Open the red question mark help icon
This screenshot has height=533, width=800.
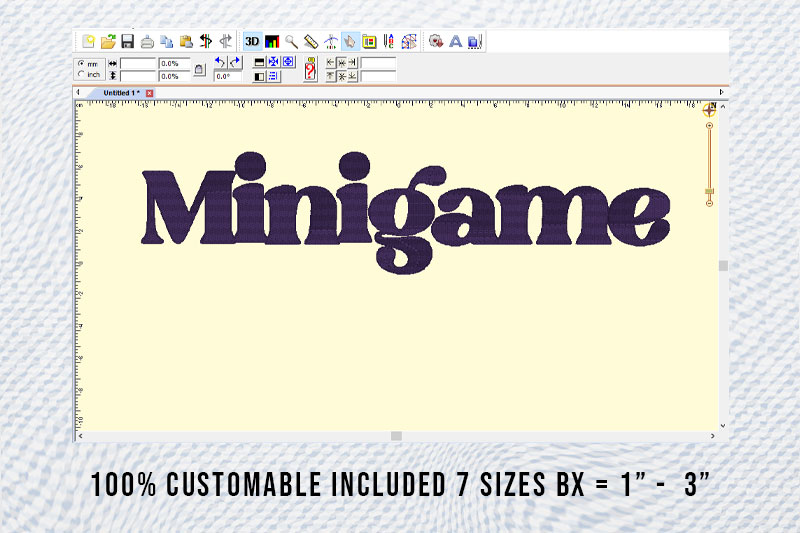tap(310, 69)
